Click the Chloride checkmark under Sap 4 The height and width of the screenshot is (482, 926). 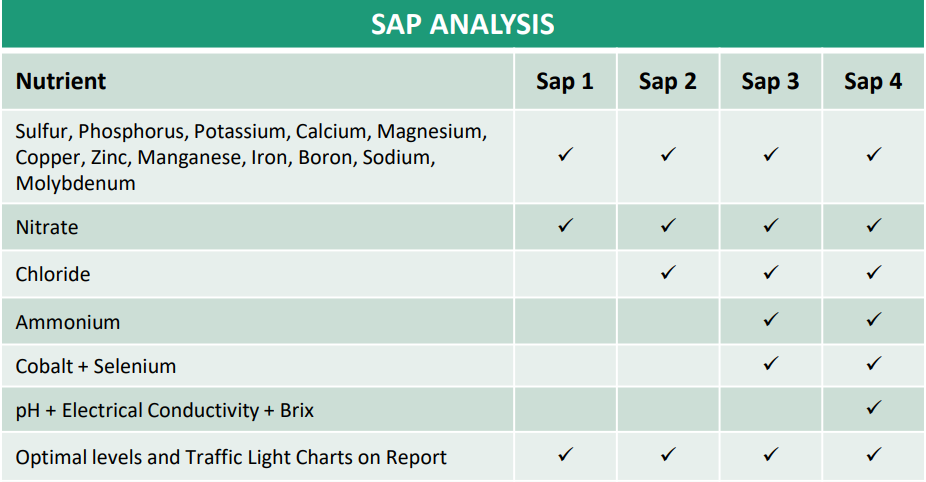873,272
